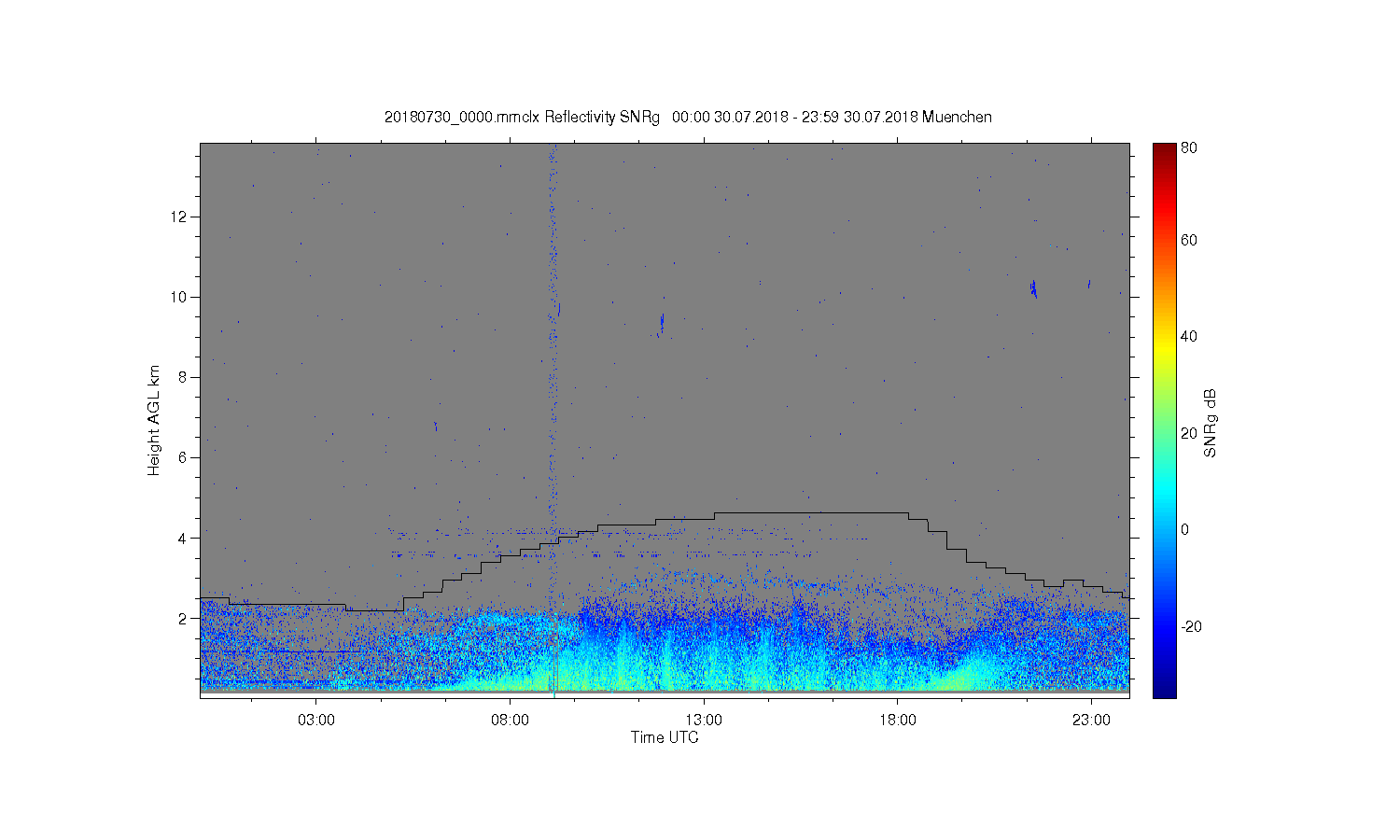1400x840 pixels.
Task: Click the height tick label 8
Action: coord(184,377)
